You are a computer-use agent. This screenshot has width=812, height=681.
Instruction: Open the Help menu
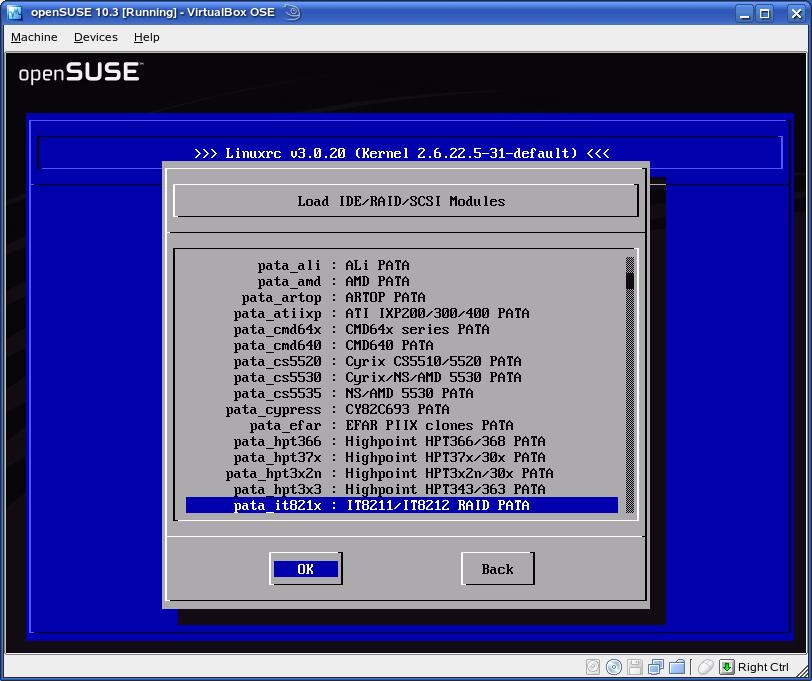pyautogui.click(x=147, y=37)
